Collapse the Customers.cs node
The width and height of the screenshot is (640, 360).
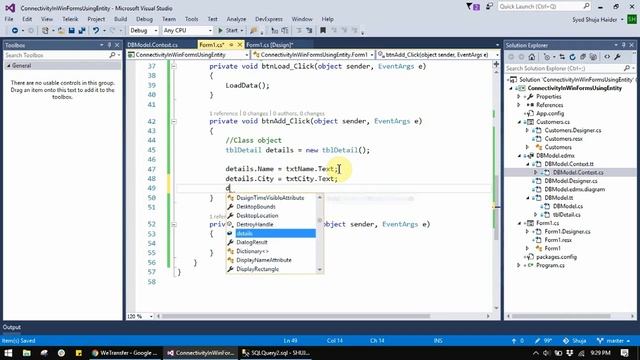520,122
